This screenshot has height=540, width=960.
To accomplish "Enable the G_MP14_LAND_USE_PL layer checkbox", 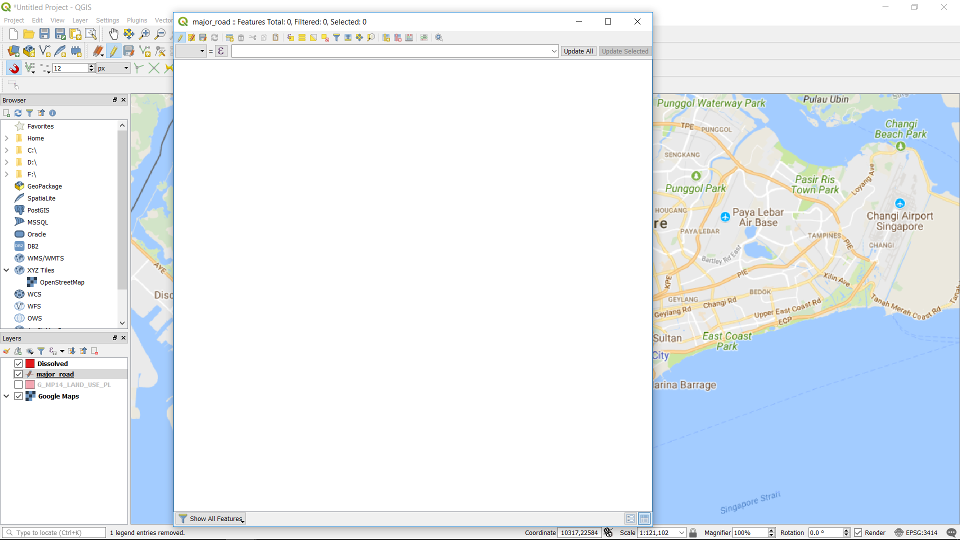I will [18, 385].
